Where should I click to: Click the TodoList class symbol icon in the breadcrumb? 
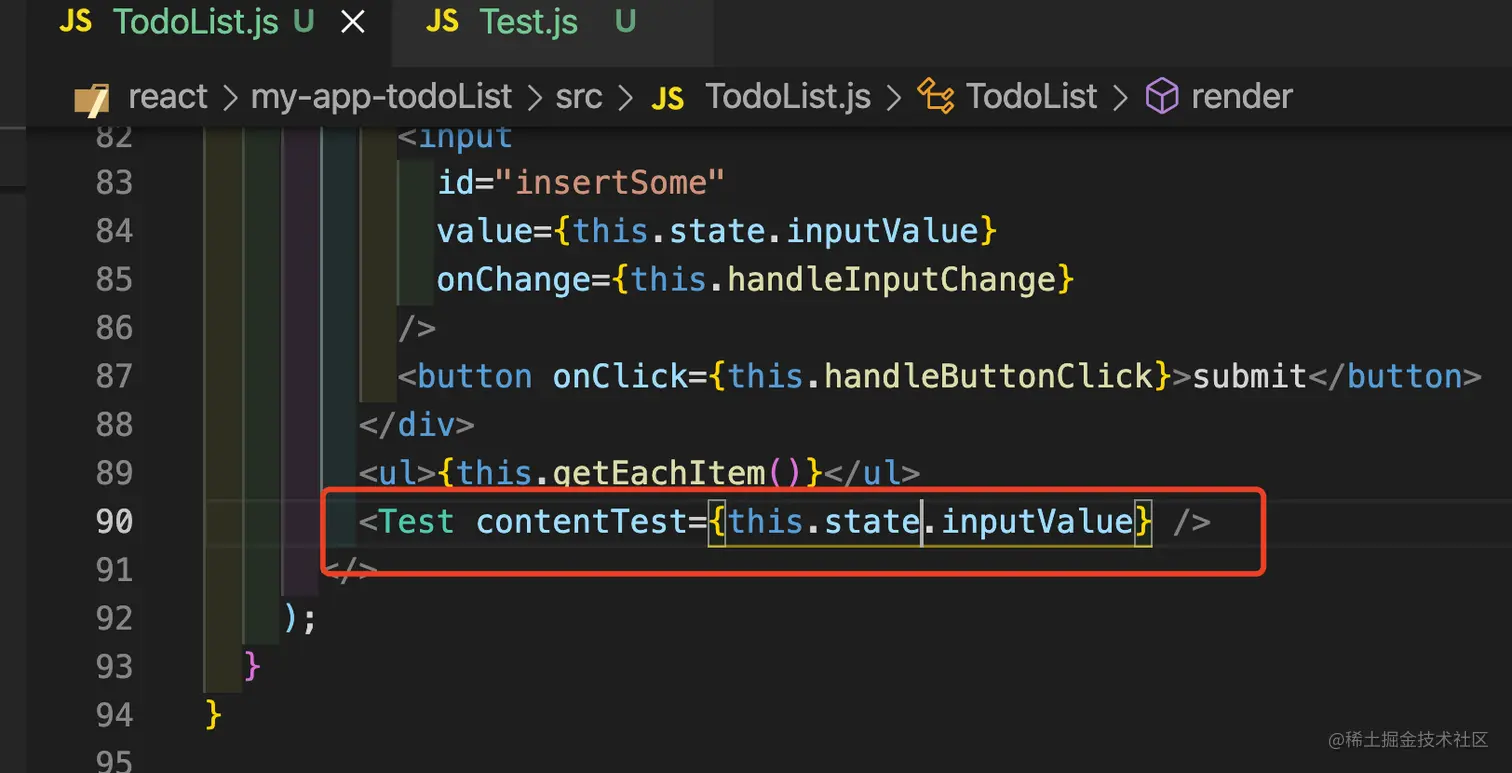pyautogui.click(x=936, y=97)
